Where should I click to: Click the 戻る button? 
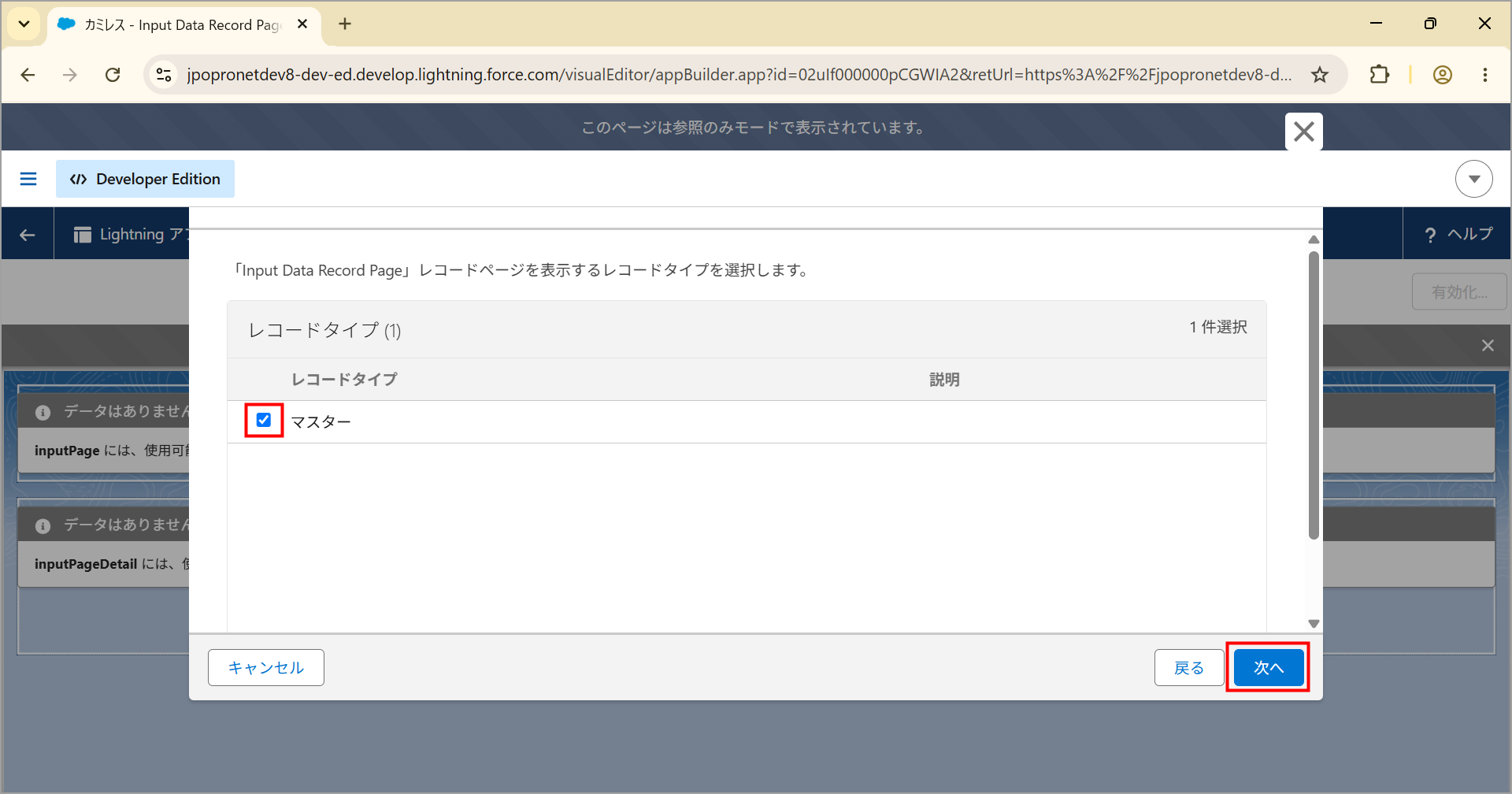click(x=1189, y=668)
